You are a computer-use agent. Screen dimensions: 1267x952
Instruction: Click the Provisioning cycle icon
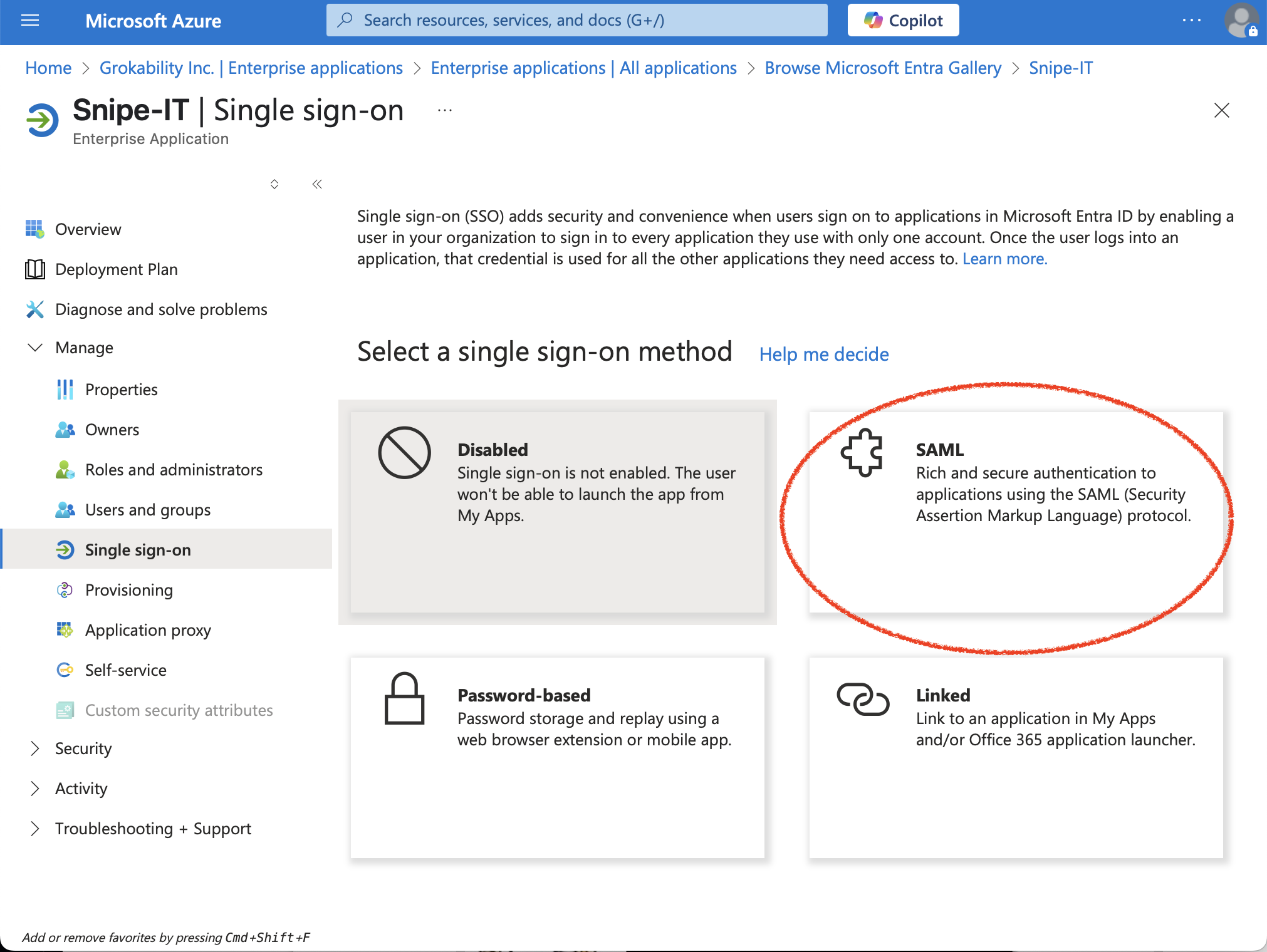(65, 590)
